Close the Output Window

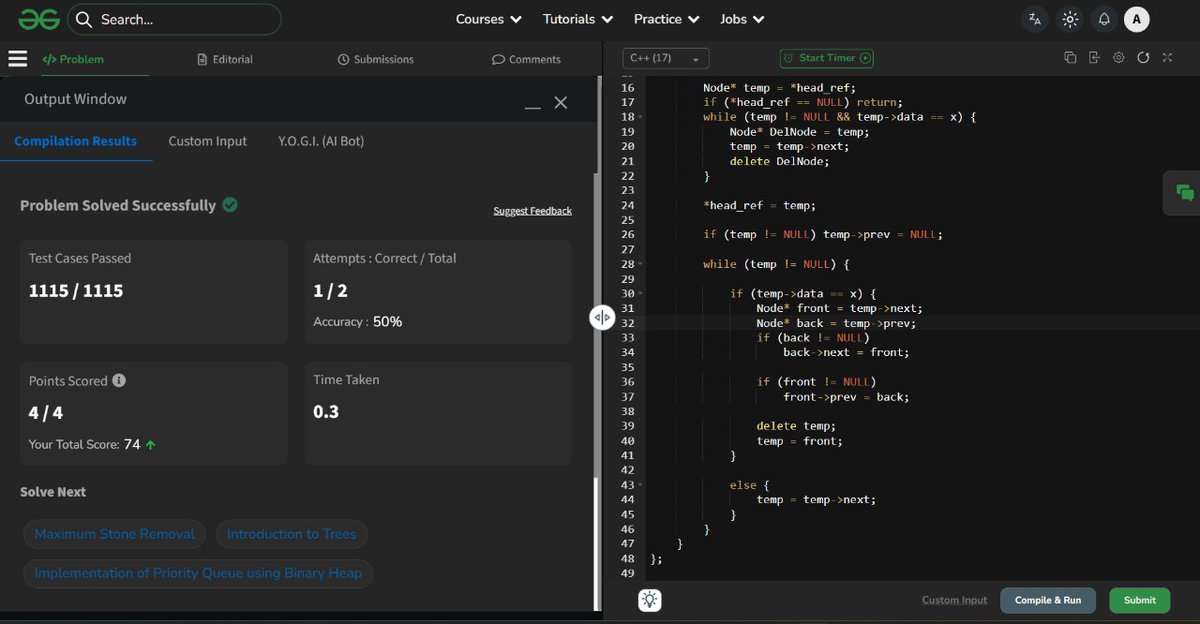click(x=561, y=103)
